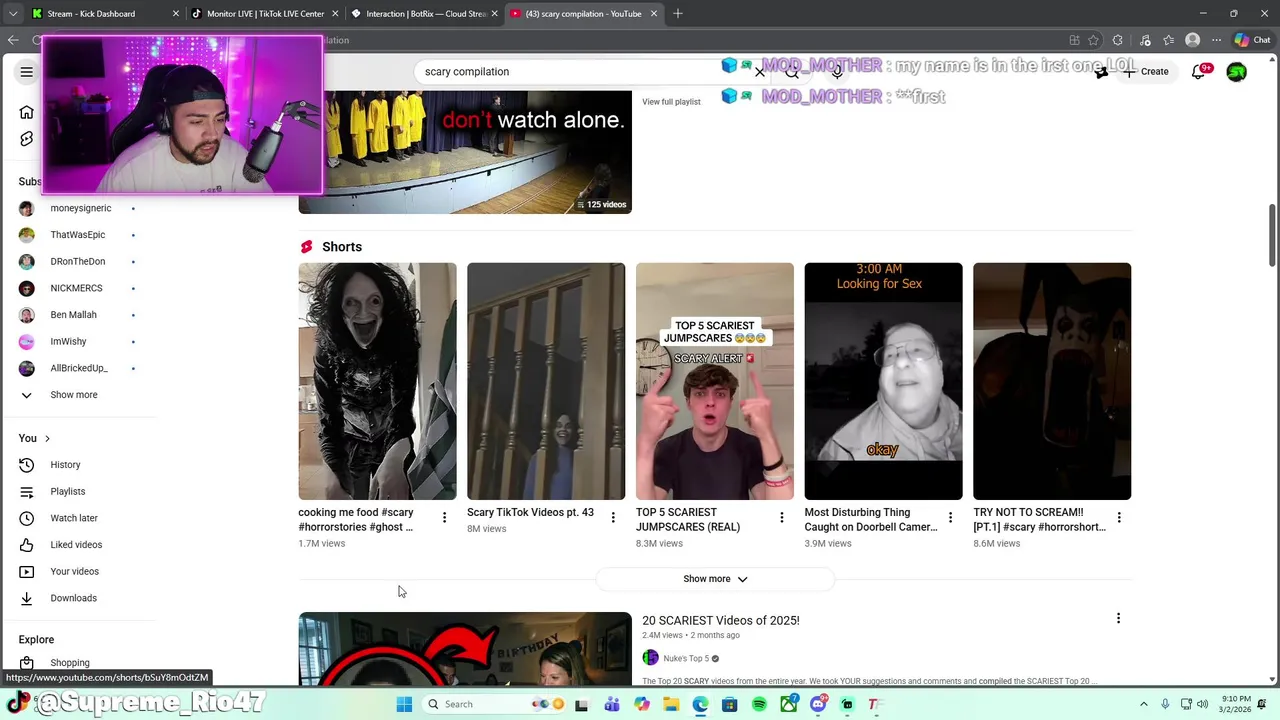Click the page vertical scrollbar thumb
This screenshot has height=720, width=1280.
pyautogui.click(x=1273, y=234)
